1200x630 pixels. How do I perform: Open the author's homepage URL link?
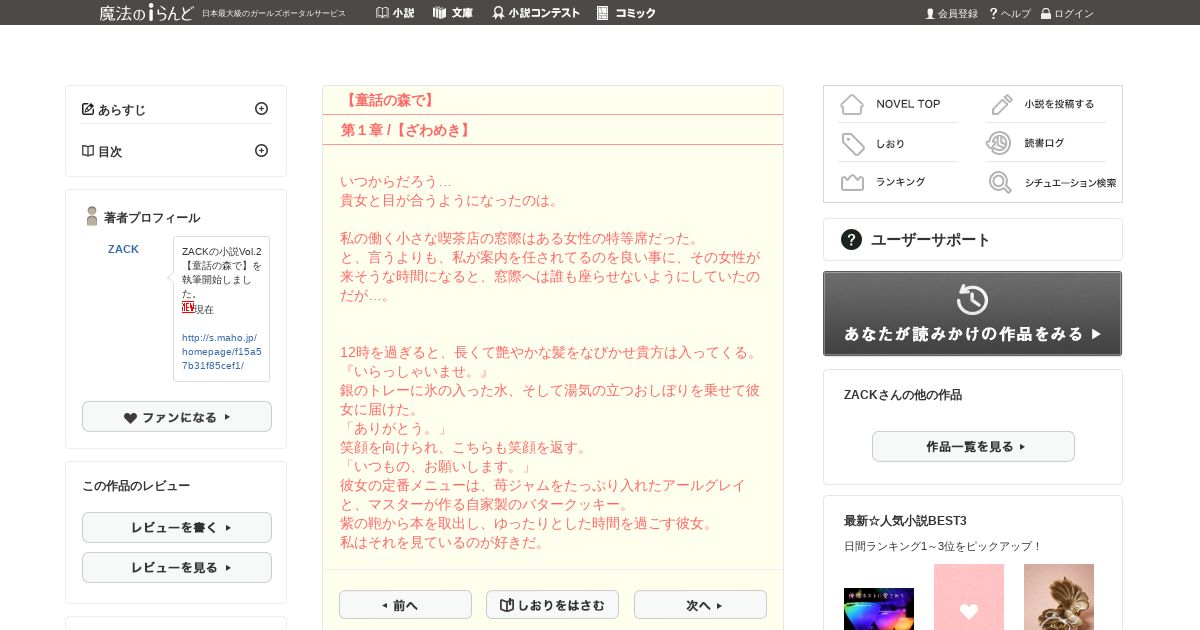coord(222,352)
